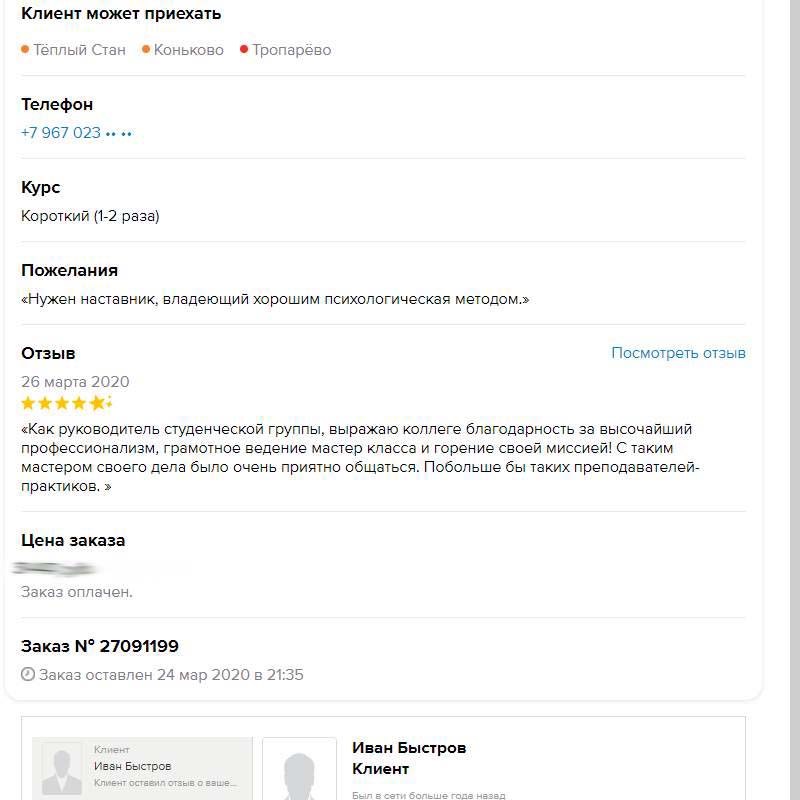Click the orange metro dot beside Тёплый Стан
800x800 pixels.
point(25,49)
